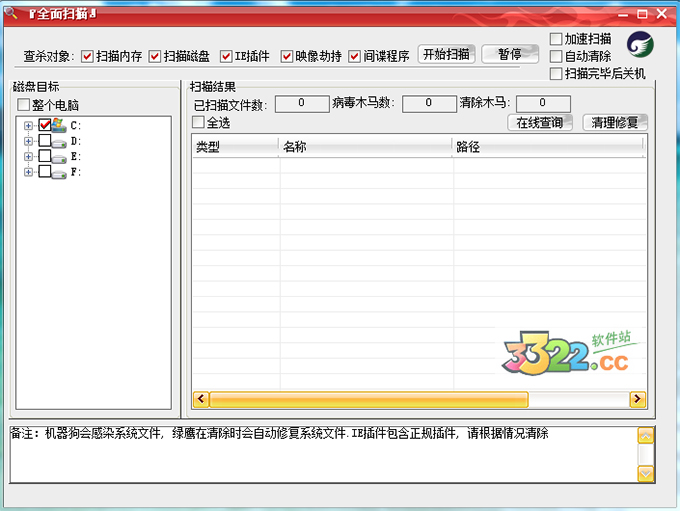This screenshot has height=511, width=680.
Task: Sort results by 名称 column header
Action: 365,147
